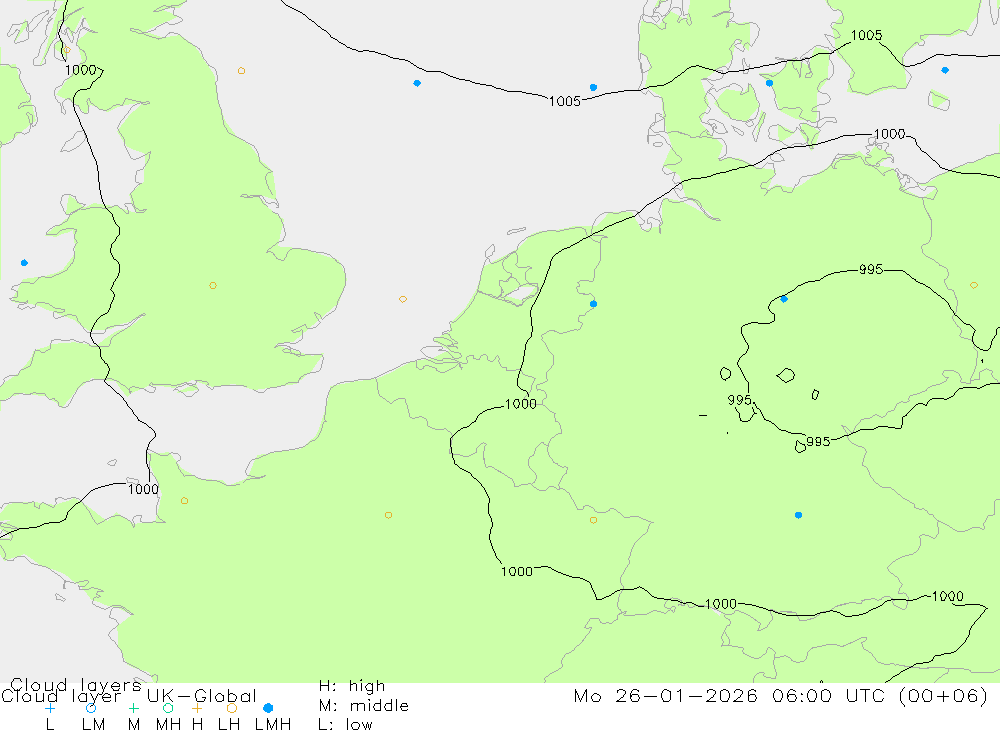This screenshot has width=1000, height=733.
Task: Click the 995 label on the low's western side
Action: coord(740,400)
